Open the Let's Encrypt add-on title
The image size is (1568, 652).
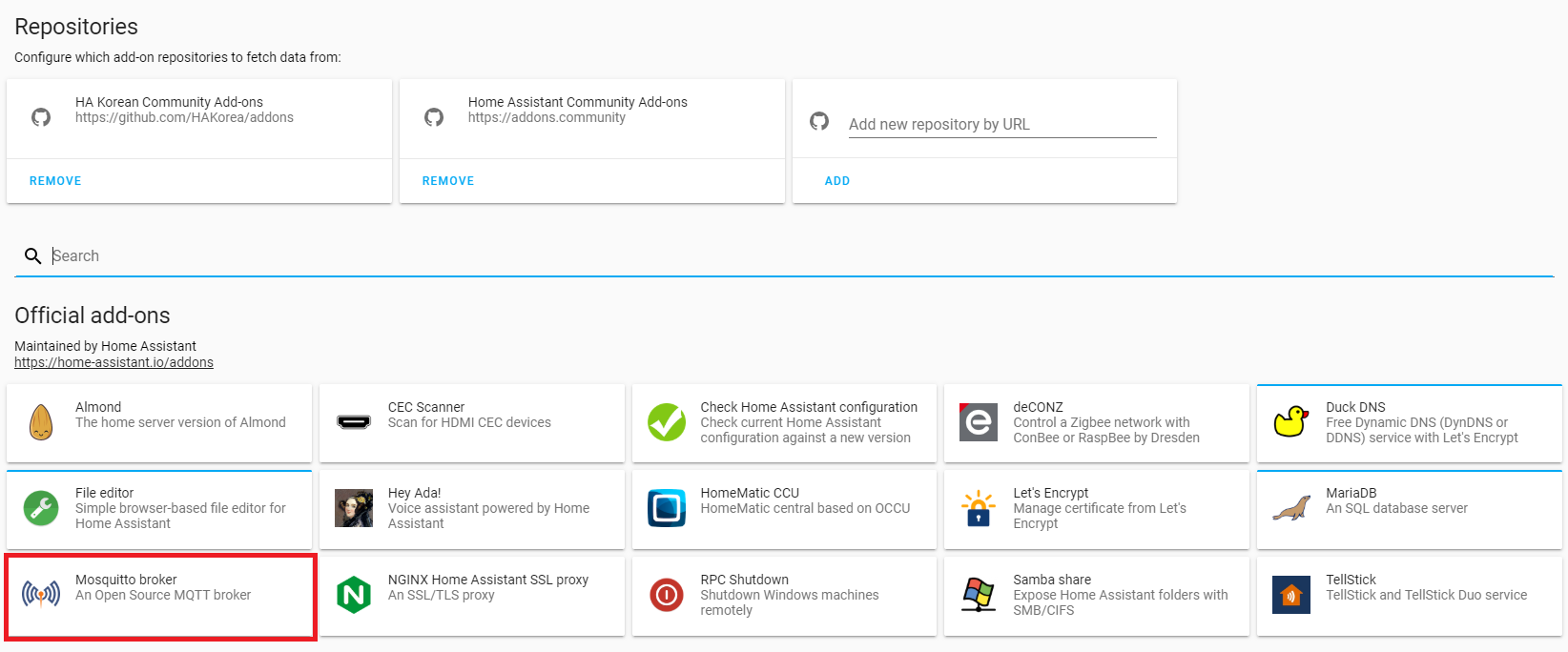[1050, 493]
